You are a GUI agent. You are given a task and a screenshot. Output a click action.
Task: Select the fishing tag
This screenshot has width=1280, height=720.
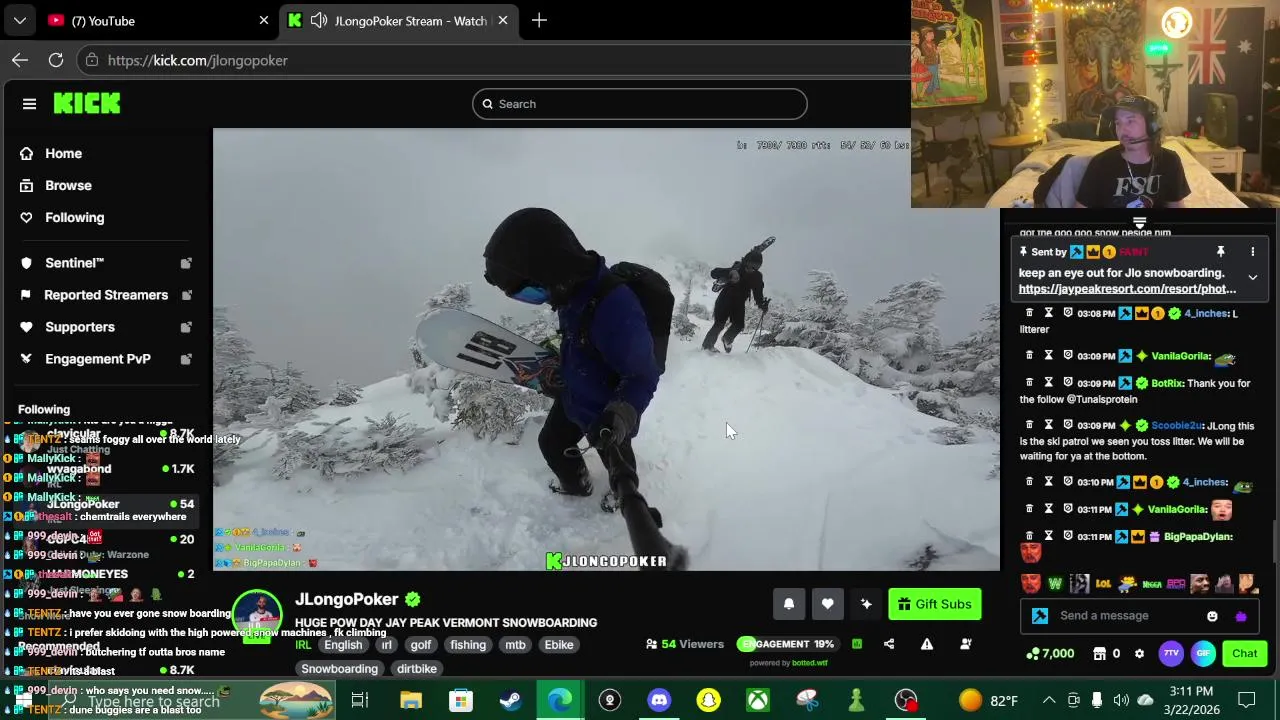[468, 645]
